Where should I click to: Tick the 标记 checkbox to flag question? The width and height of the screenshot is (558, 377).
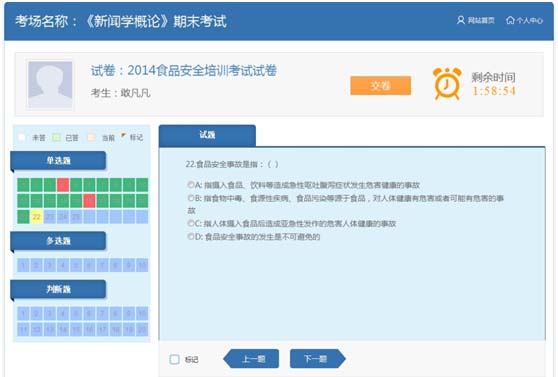(174, 359)
